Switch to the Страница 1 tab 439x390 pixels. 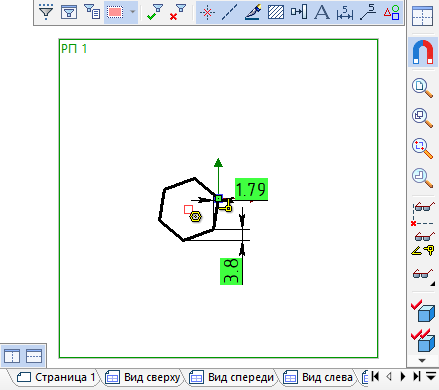[x=56, y=377]
